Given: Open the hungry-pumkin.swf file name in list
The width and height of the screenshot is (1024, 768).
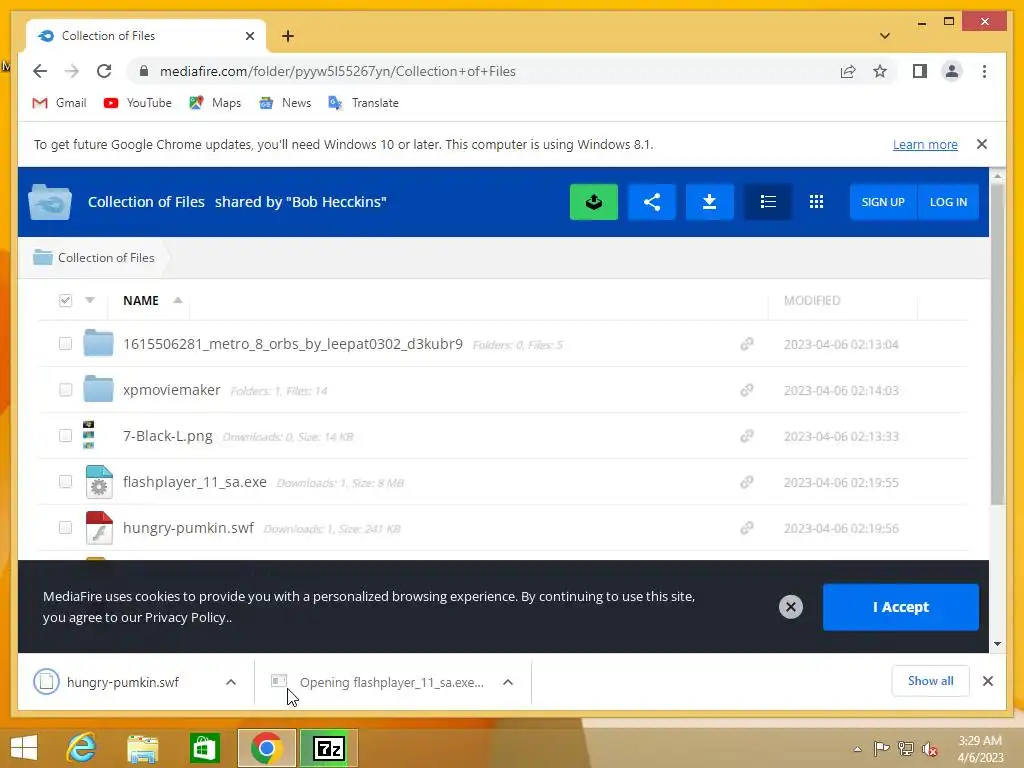Looking at the screenshot, I should pos(188,528).
